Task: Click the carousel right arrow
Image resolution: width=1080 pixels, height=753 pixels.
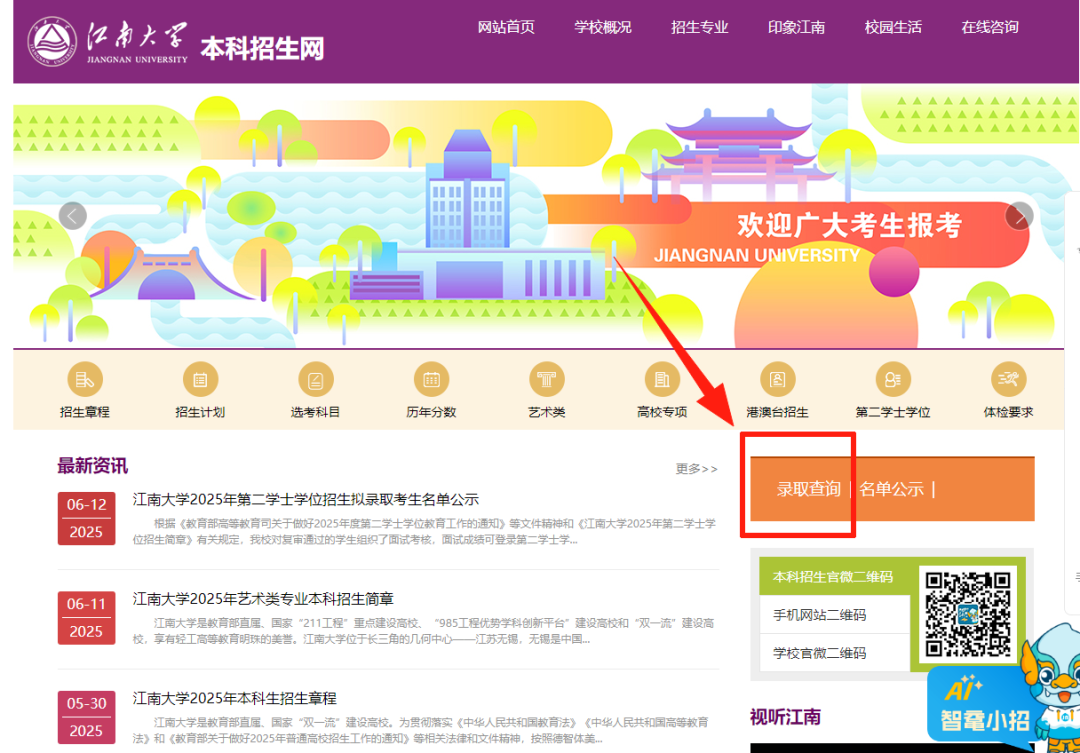Action: click(x=1019, y=215)
